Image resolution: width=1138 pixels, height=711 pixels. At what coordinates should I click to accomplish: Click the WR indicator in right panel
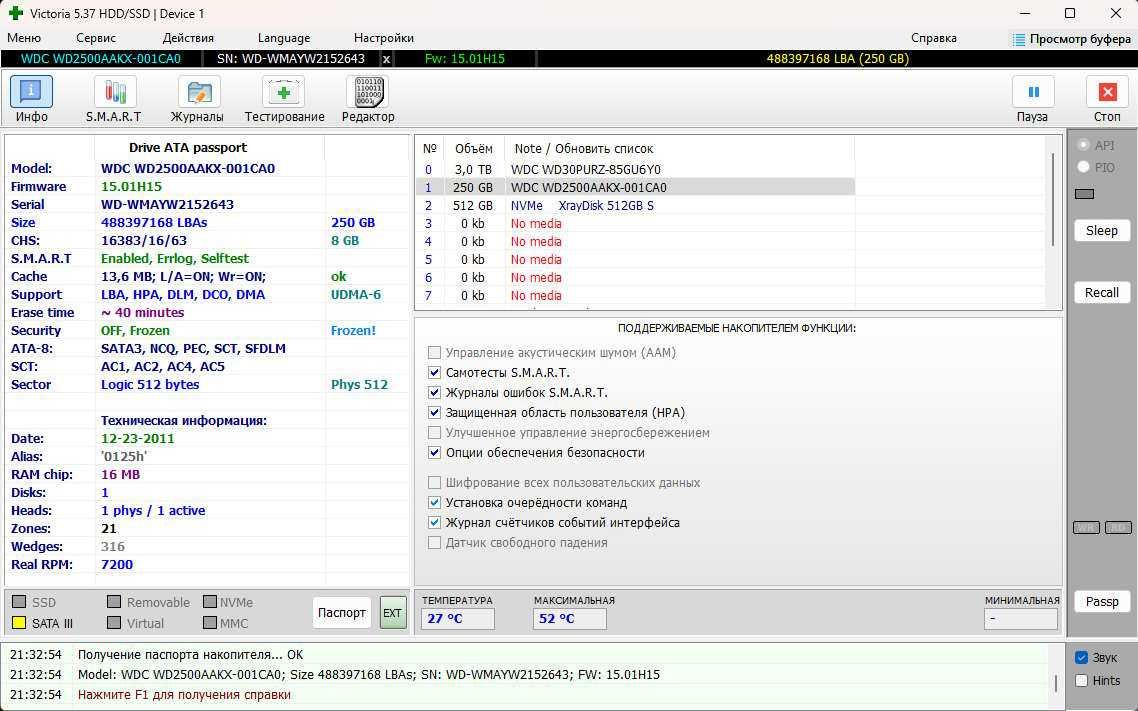tap(1086, 527)
